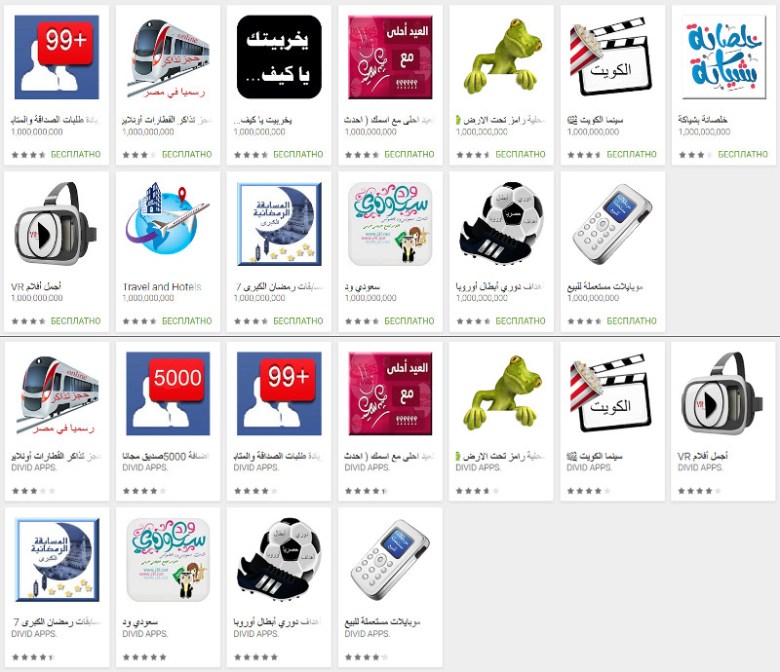Click the Travel and Hotels app title
Viewport: 780px width, 672px height.
[162, 287]
